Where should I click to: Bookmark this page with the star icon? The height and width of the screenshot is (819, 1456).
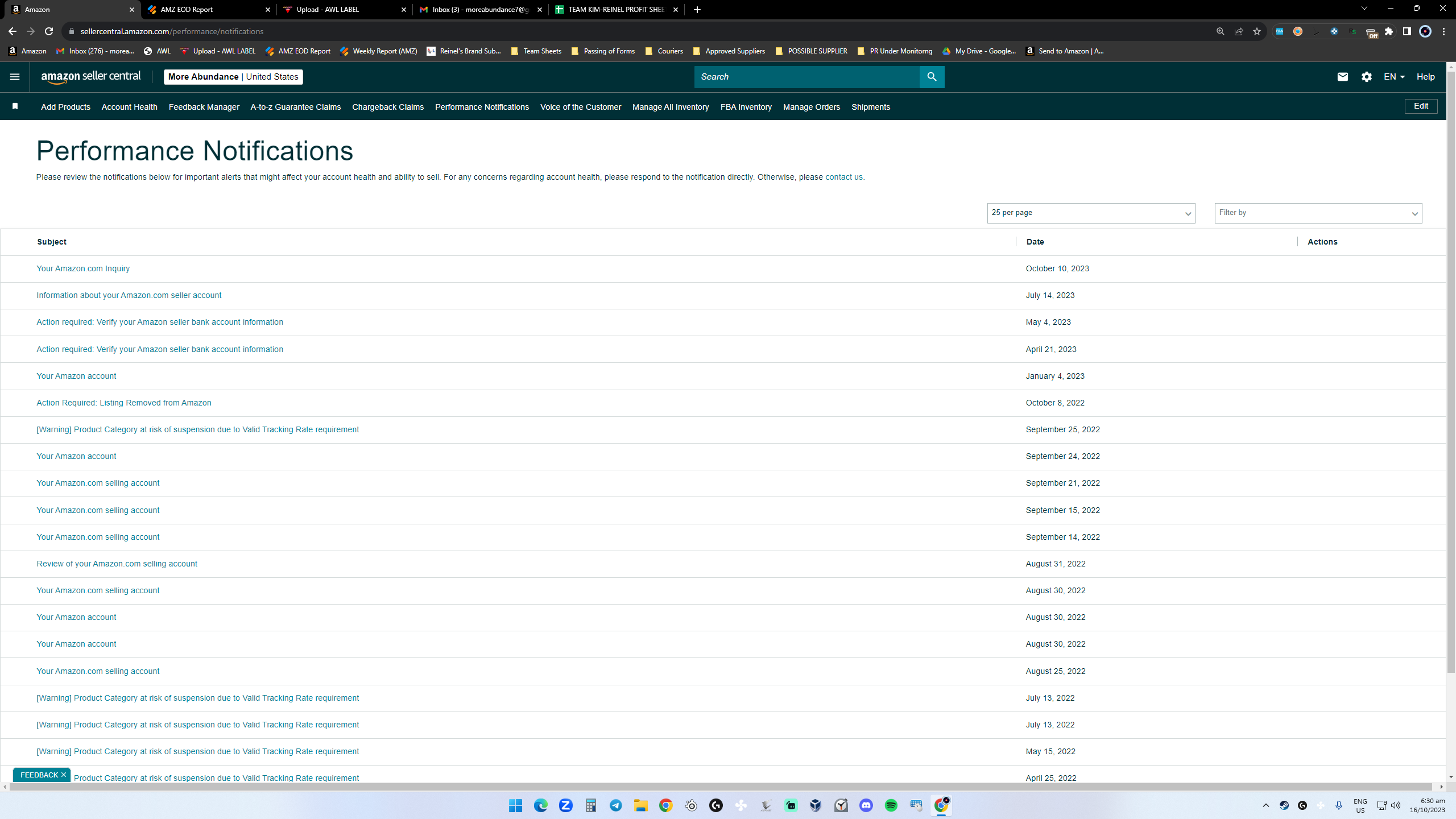tap(1257, 31)
